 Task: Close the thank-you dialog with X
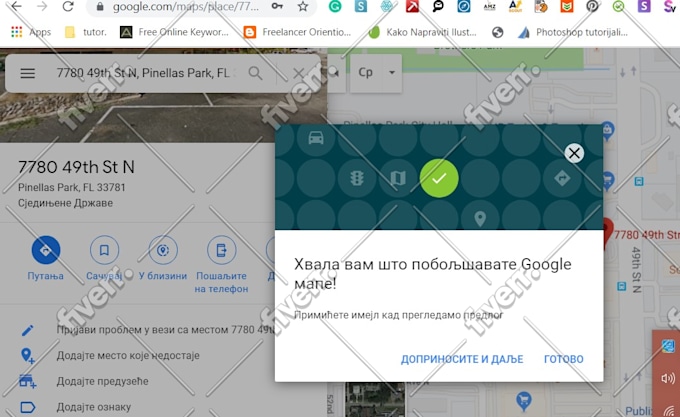click(574, 153)
